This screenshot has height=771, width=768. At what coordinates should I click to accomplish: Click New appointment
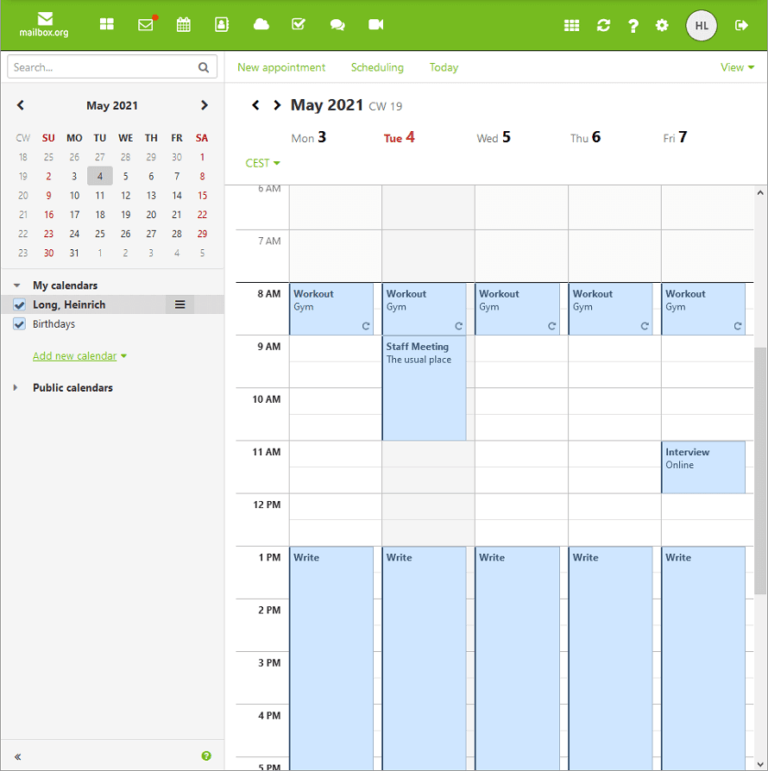click(x=281, y=68)
